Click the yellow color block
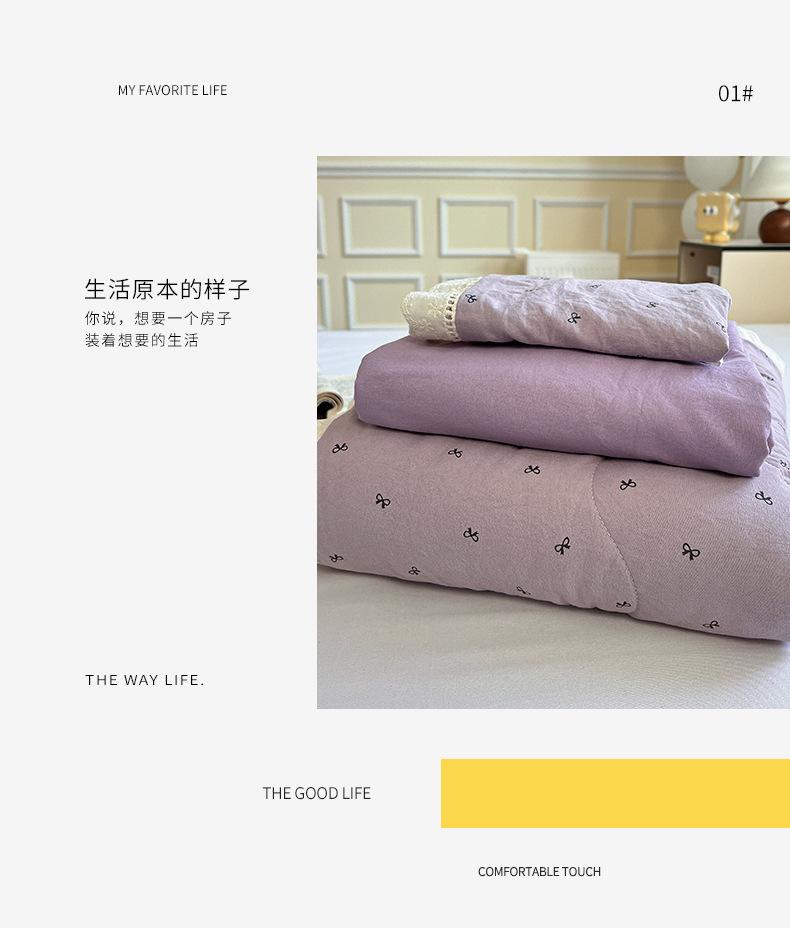This screenshot has height=928, width=790. [615, 794]
